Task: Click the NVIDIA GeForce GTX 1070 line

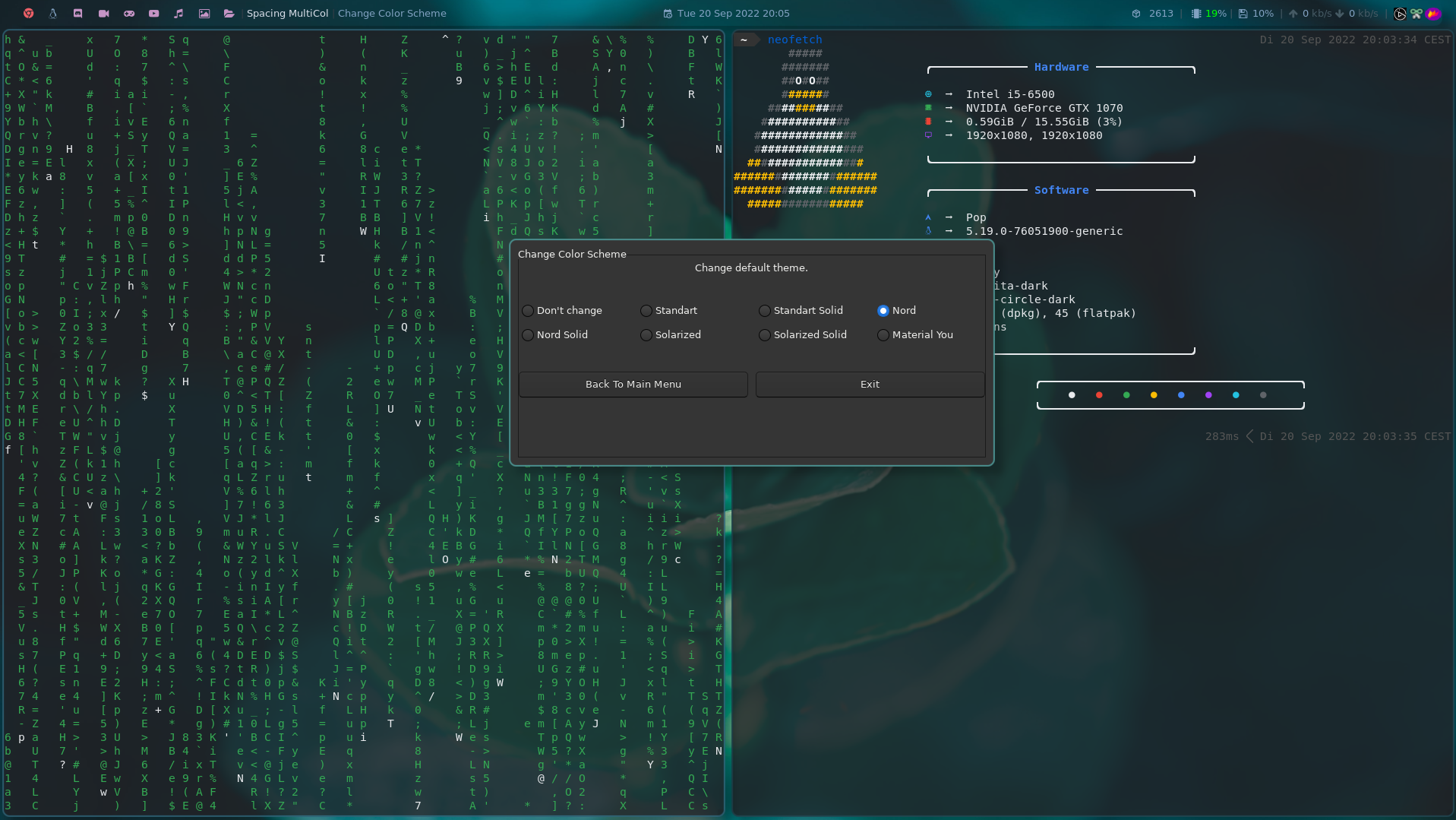Action: pos(1044,108)
